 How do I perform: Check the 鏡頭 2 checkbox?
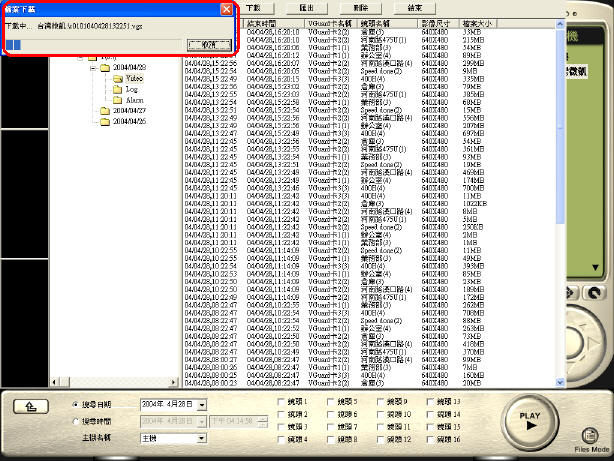click(x=281, y=414)
